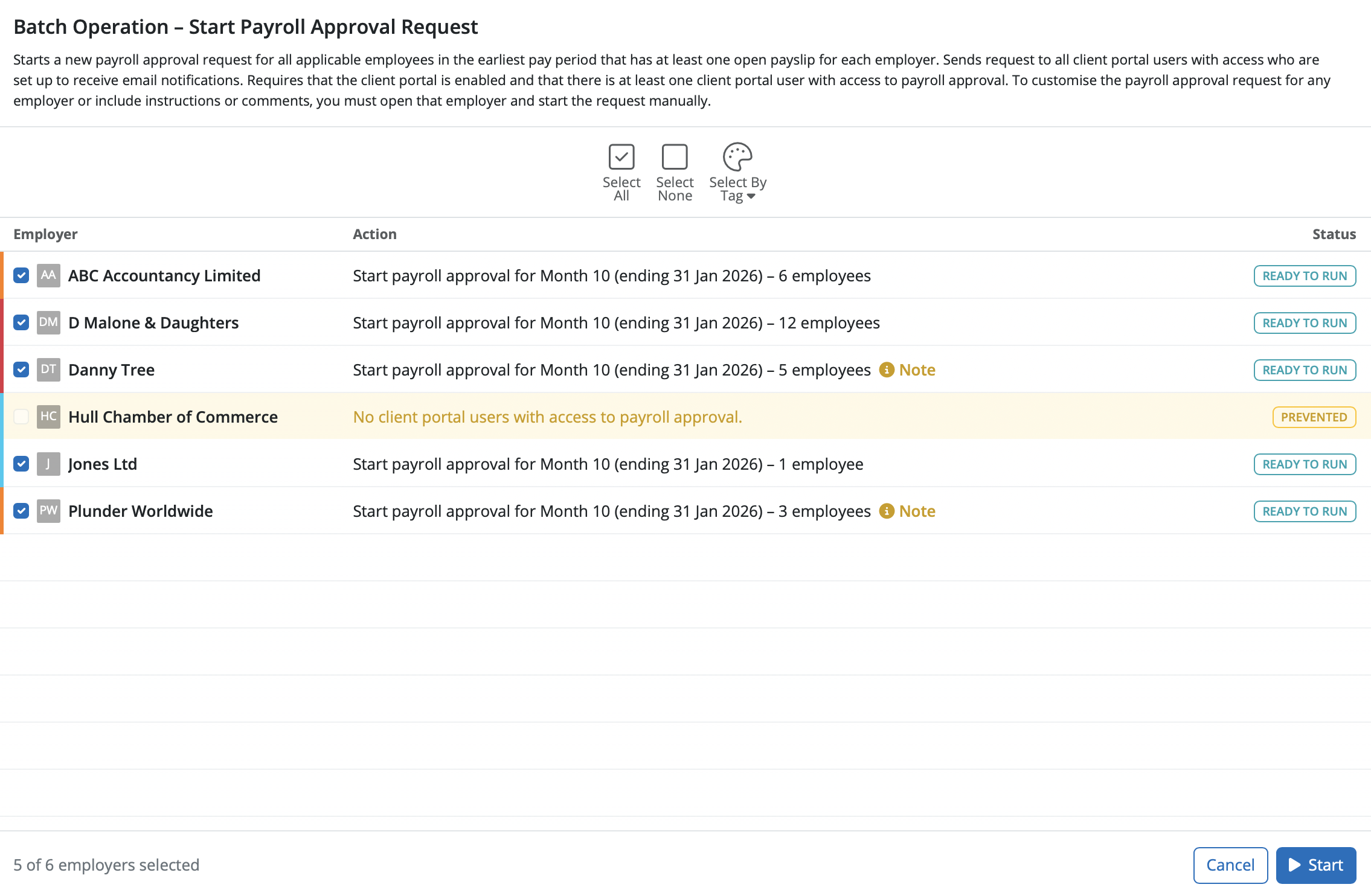Click the Note info icon for Danny Tree

click(887, 370)
